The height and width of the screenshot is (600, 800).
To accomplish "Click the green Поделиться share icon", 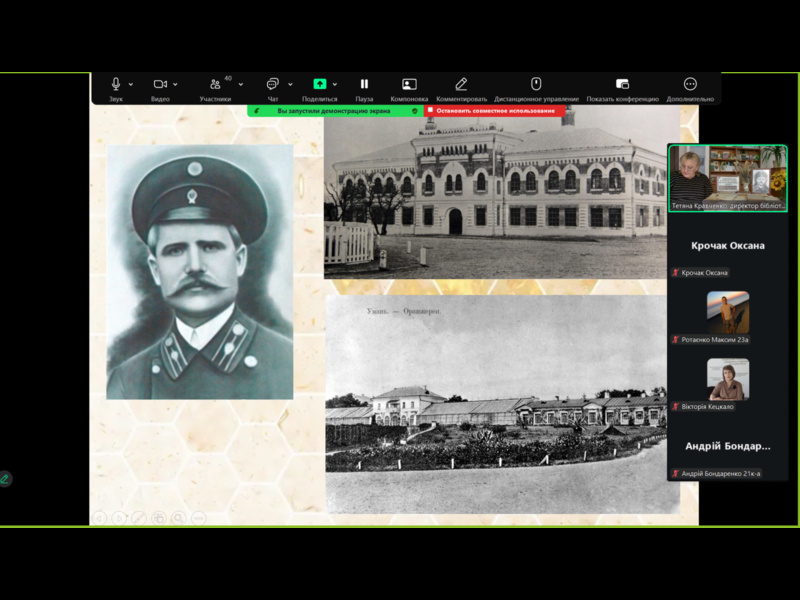I will [319, 85].
